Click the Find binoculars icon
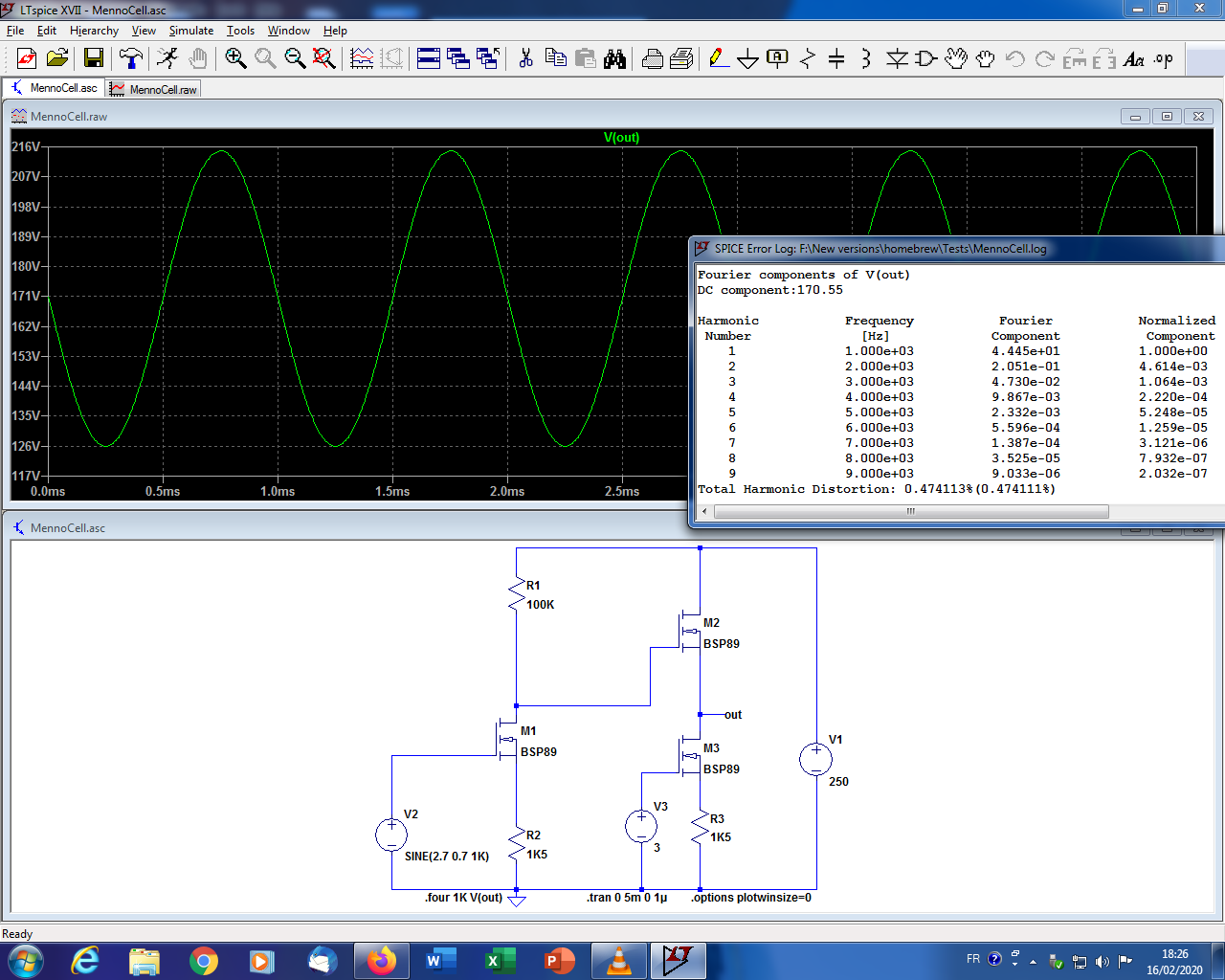The height and width of the screenshot is (980, 1225). (614, 59)
